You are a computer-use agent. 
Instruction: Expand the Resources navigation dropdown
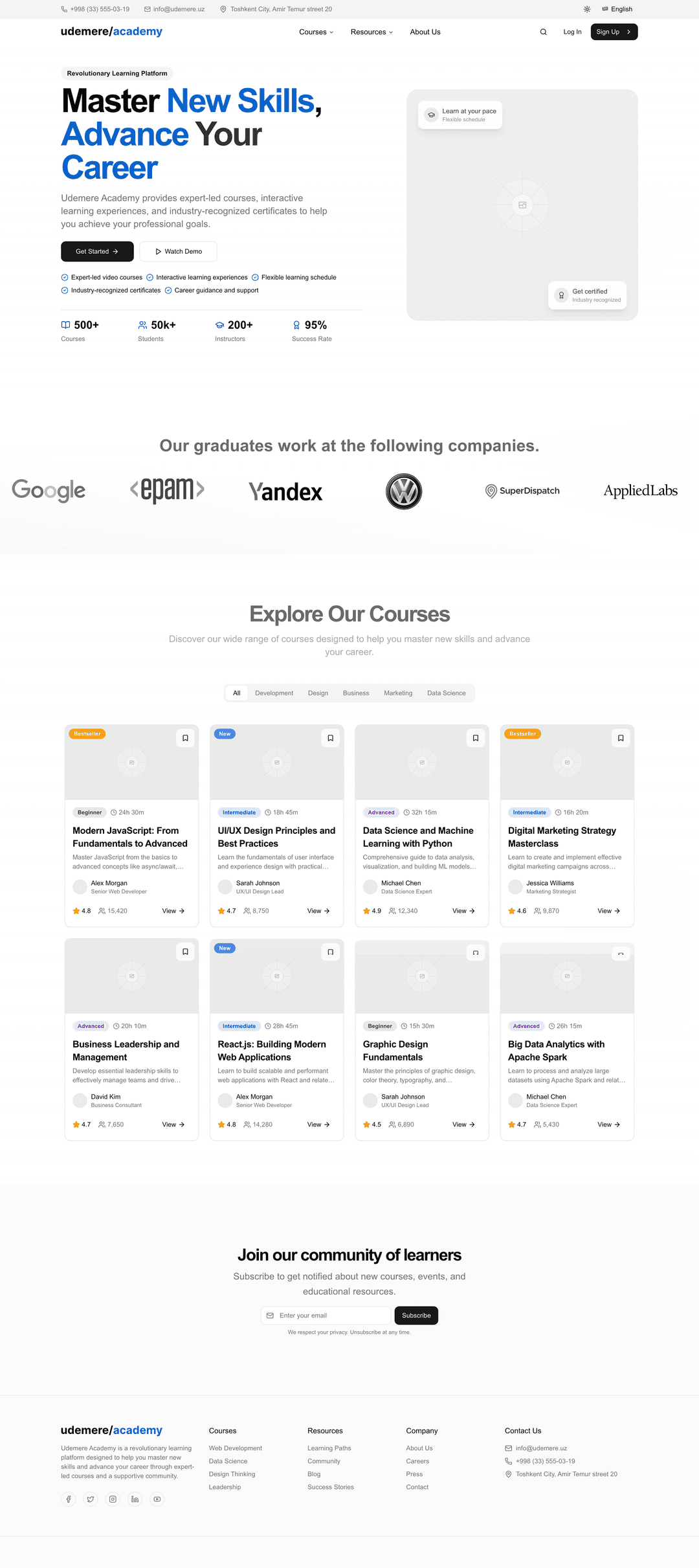pyautogui.click(x=372, y=32)
